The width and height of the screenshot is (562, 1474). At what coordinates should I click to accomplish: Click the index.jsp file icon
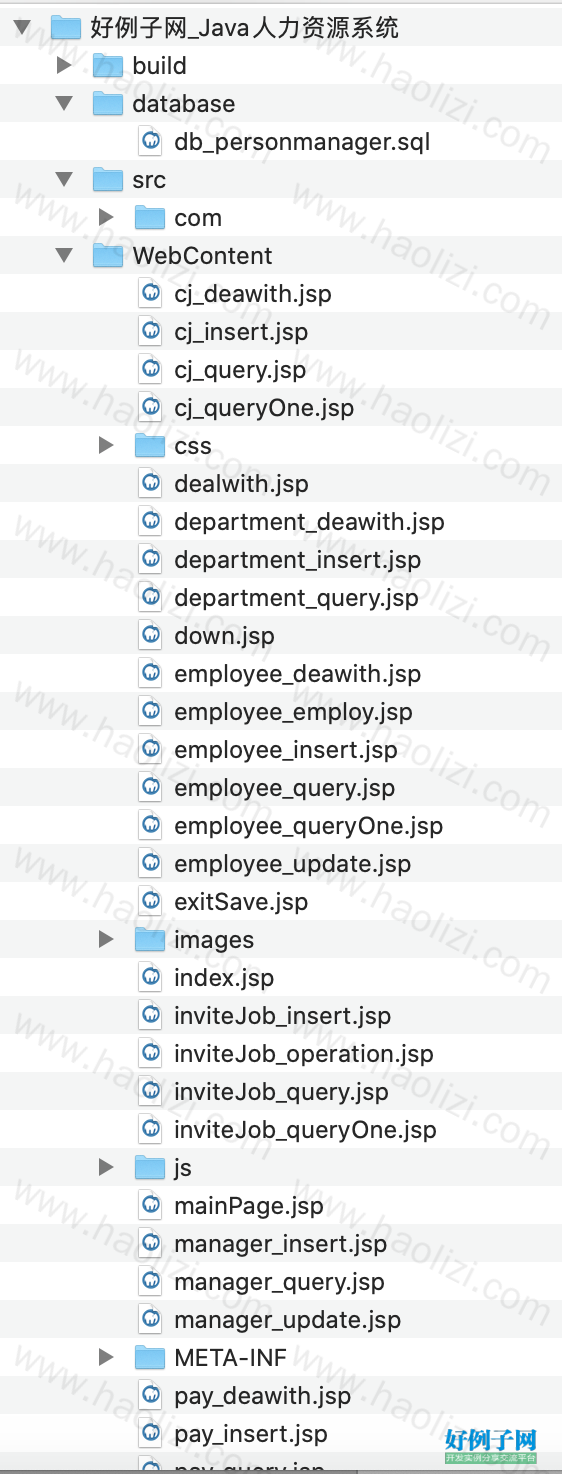click(x=150, y=978)
